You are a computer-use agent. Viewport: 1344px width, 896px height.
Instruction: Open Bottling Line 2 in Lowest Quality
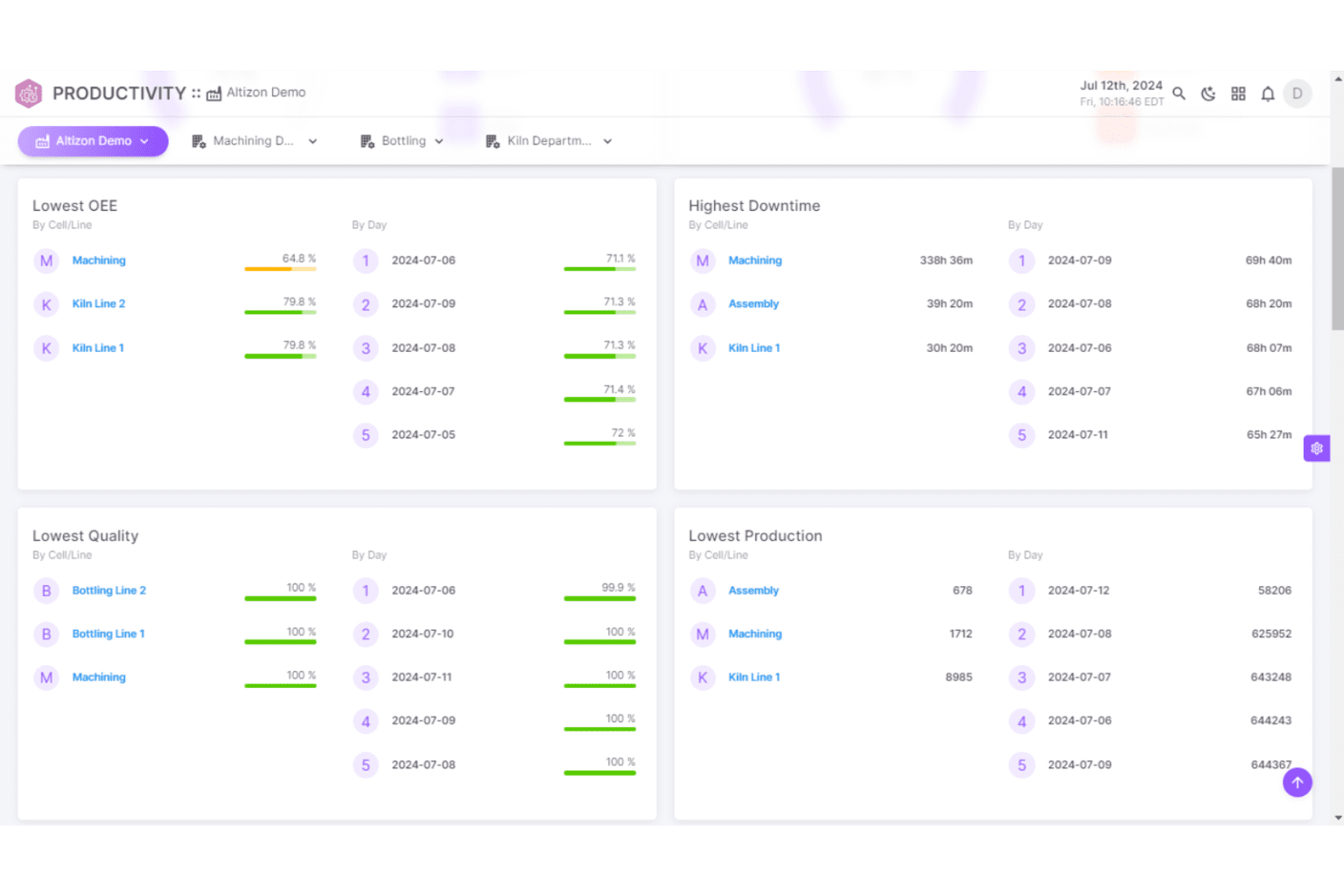pos(109,591)
